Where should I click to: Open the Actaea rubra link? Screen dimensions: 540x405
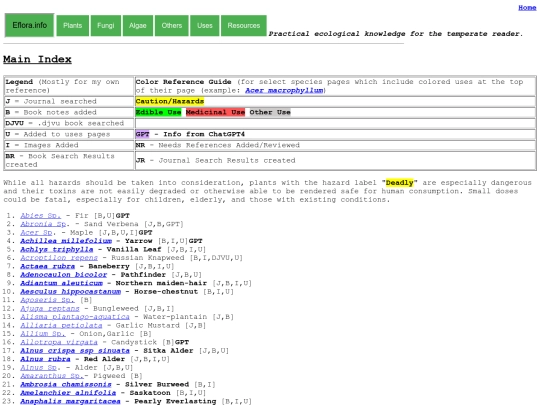(48, 266)
